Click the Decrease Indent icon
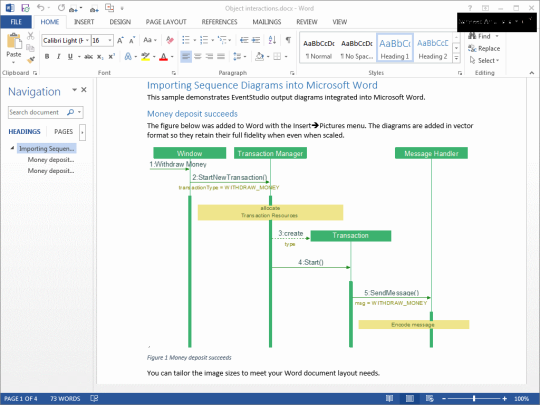 pyautogui.click(x=244, y=40)
